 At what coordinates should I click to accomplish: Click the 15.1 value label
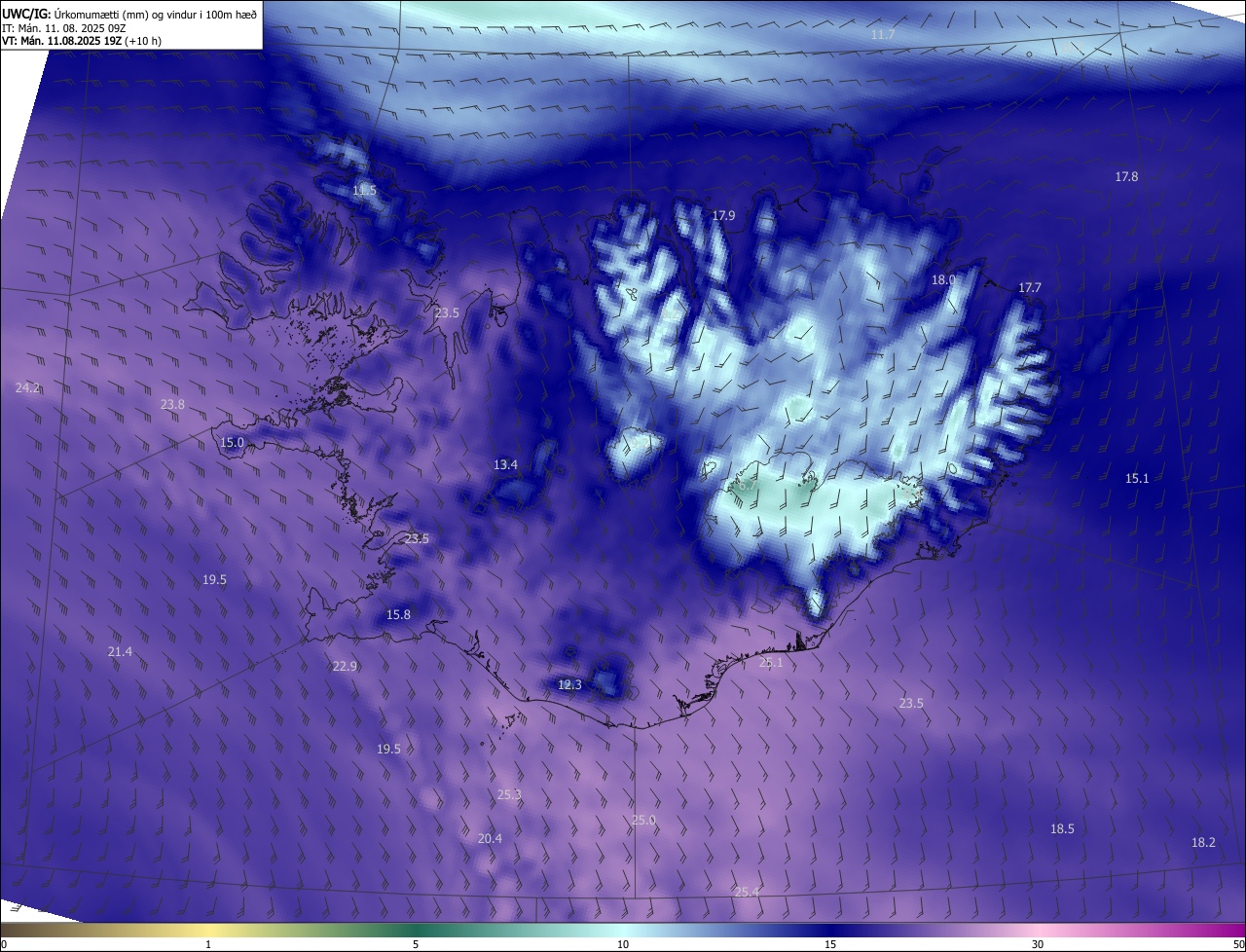coord(1137,478)
